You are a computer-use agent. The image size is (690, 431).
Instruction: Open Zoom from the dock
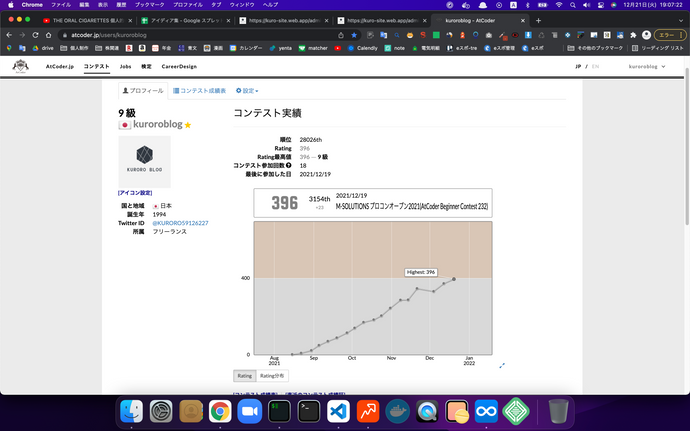click(x=250, y=411)
